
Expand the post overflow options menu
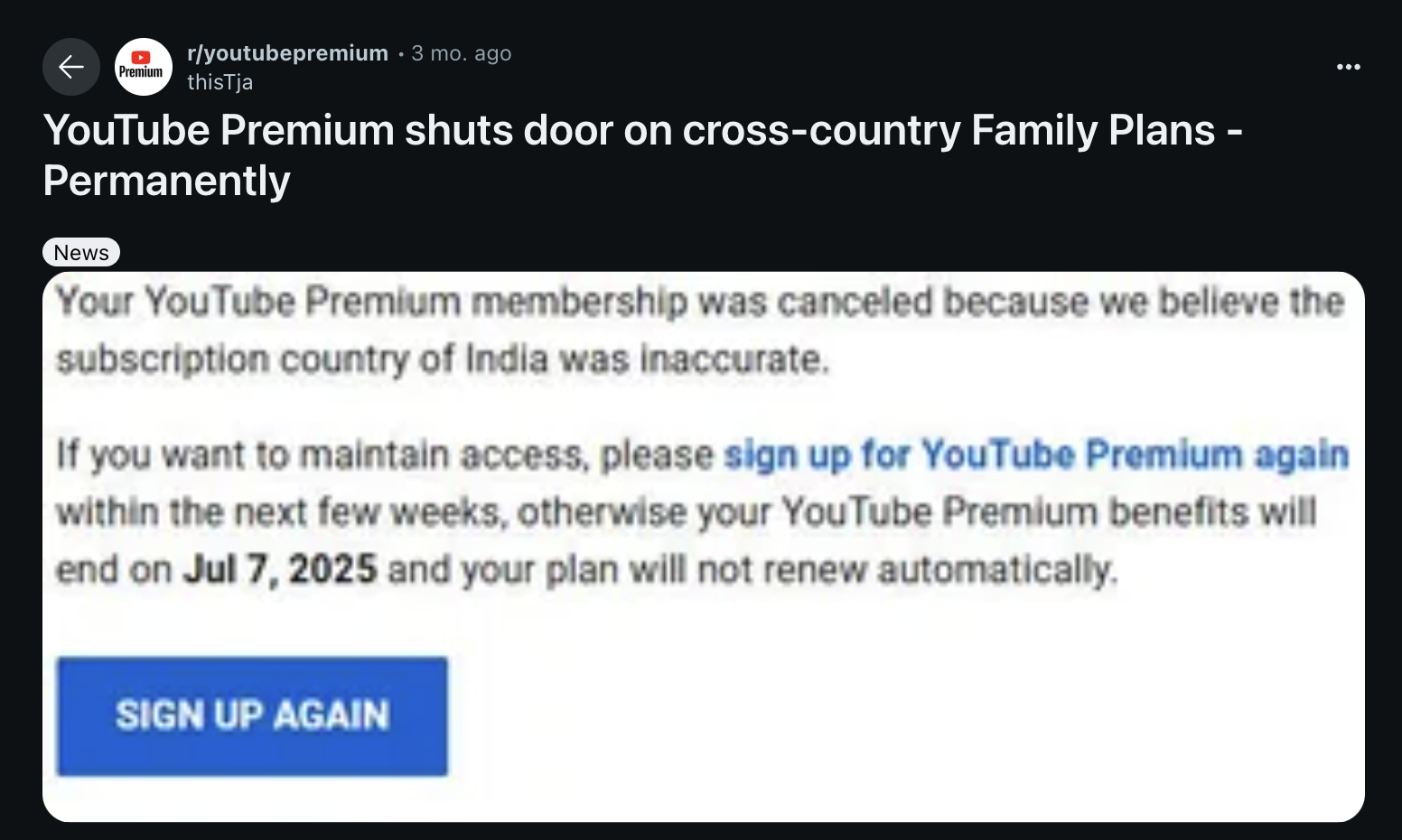(1349, 67)
